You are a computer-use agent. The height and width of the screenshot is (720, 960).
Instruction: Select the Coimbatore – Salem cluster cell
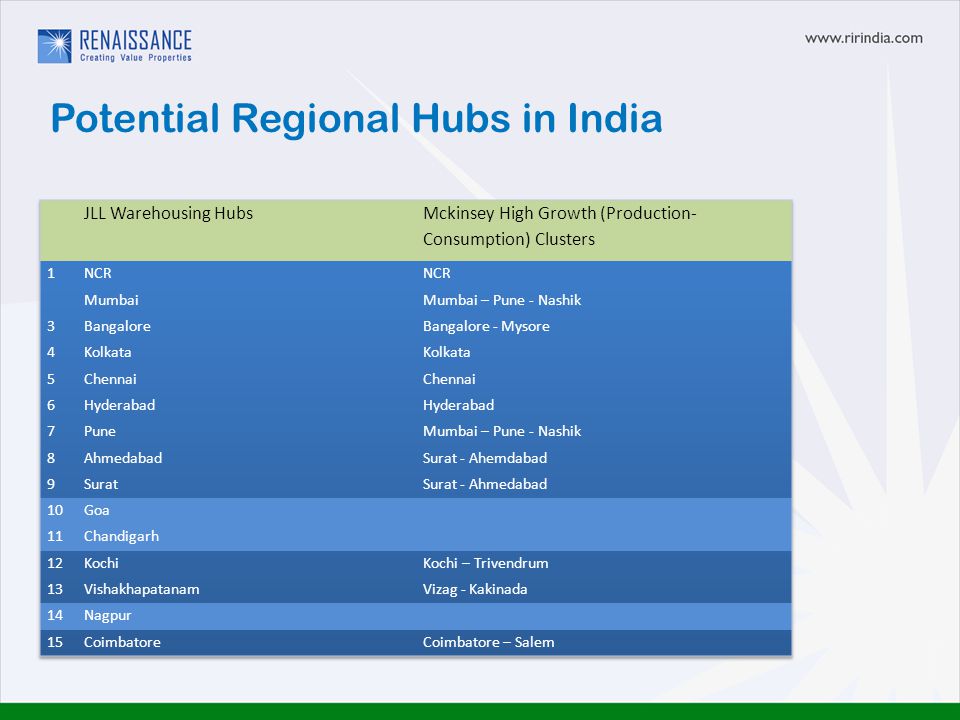coord(489,642)
